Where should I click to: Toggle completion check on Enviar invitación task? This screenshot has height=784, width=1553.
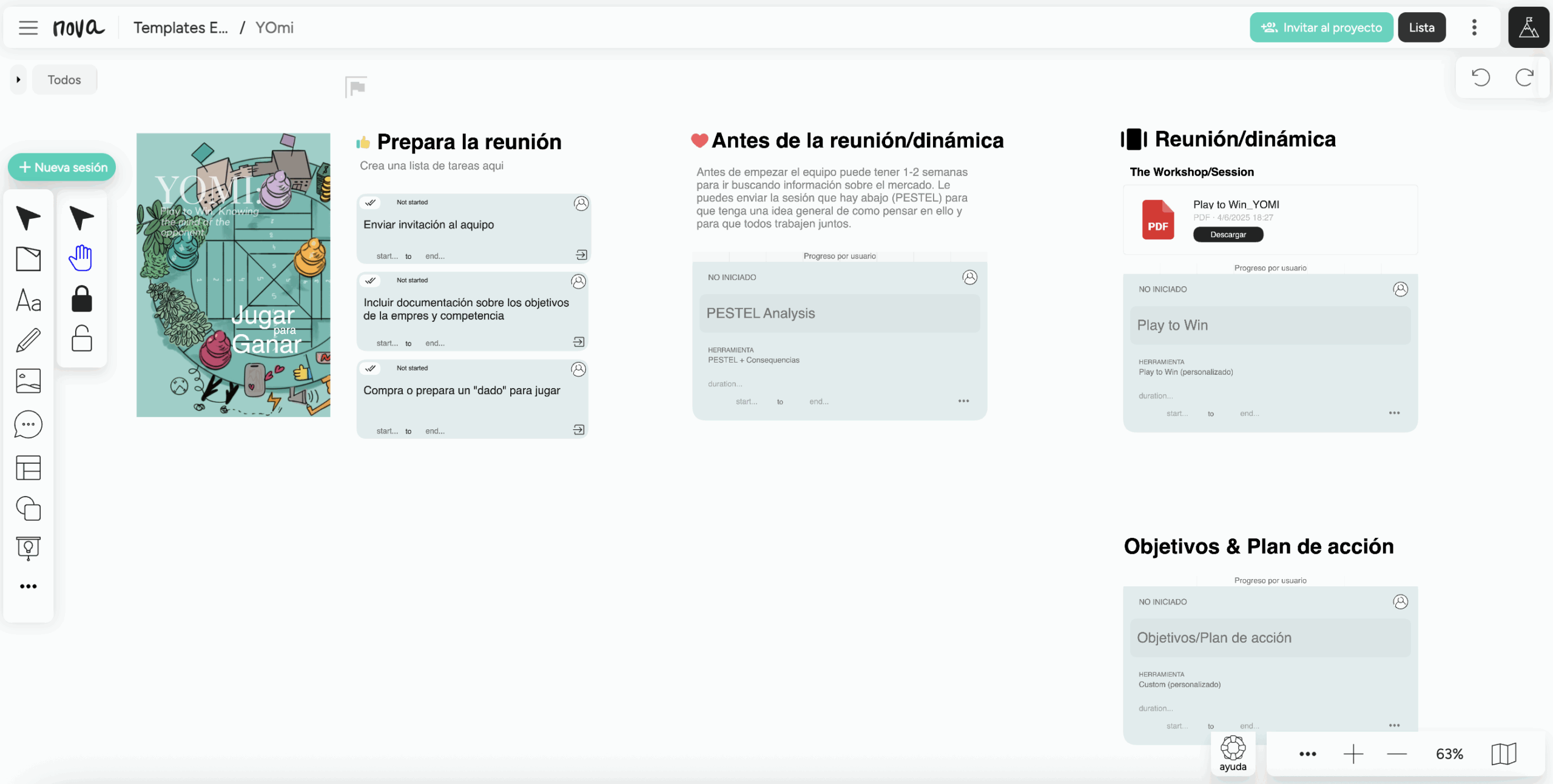[x=371, y=203]
